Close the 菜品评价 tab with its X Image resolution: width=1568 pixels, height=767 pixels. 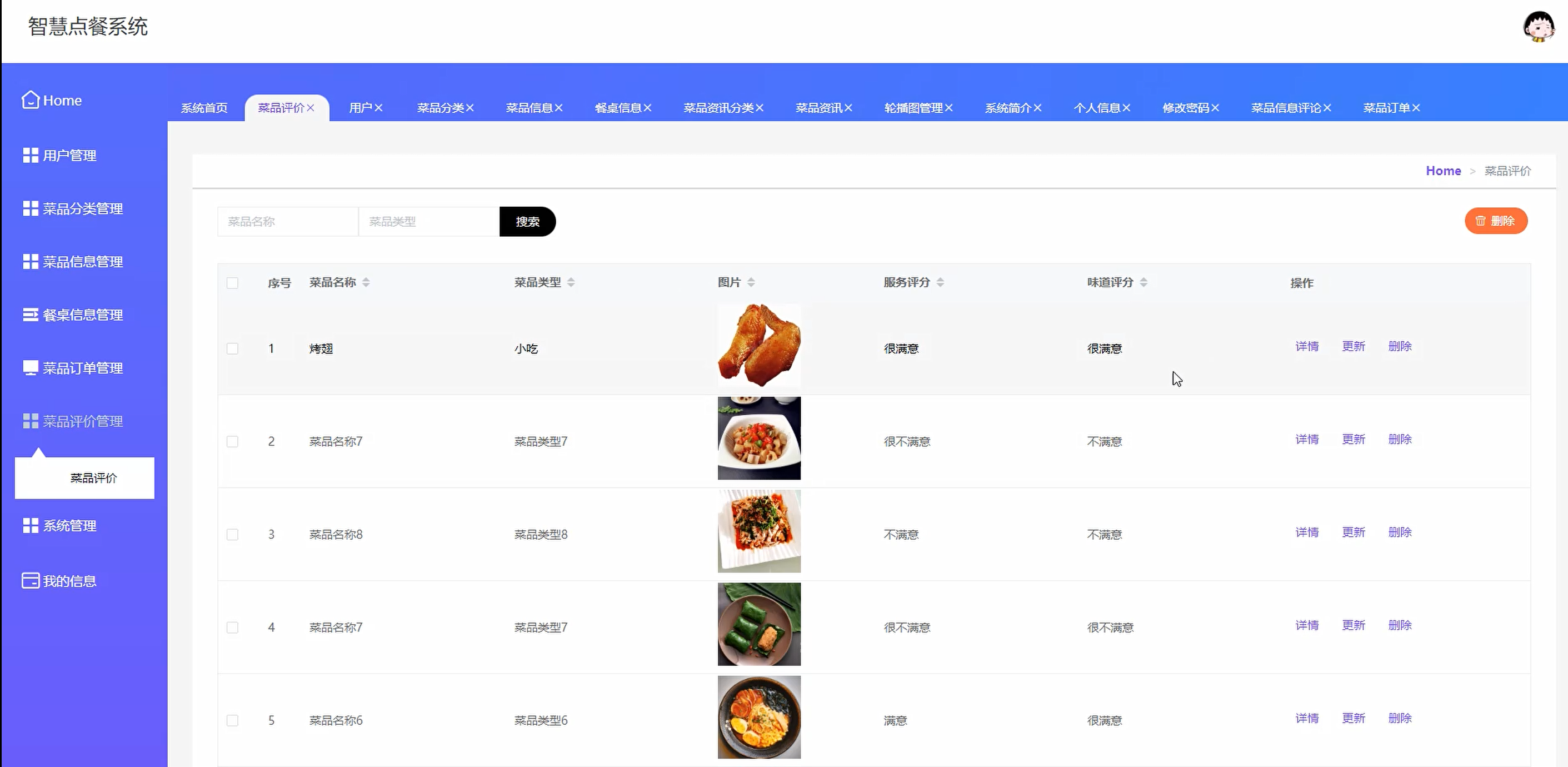click(311, 108)
